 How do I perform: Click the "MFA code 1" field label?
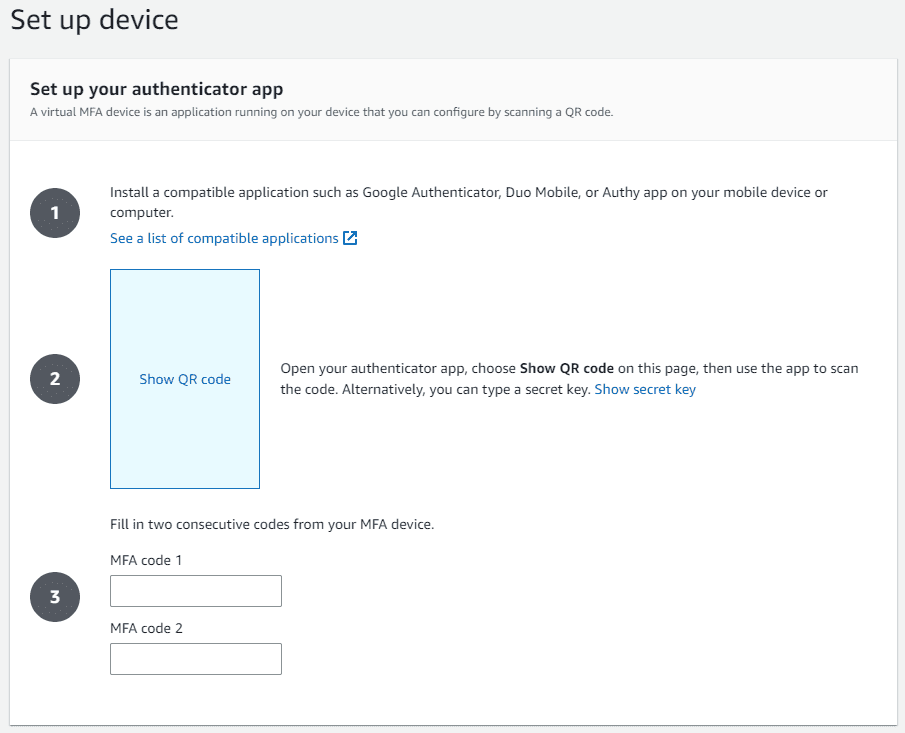146,560
